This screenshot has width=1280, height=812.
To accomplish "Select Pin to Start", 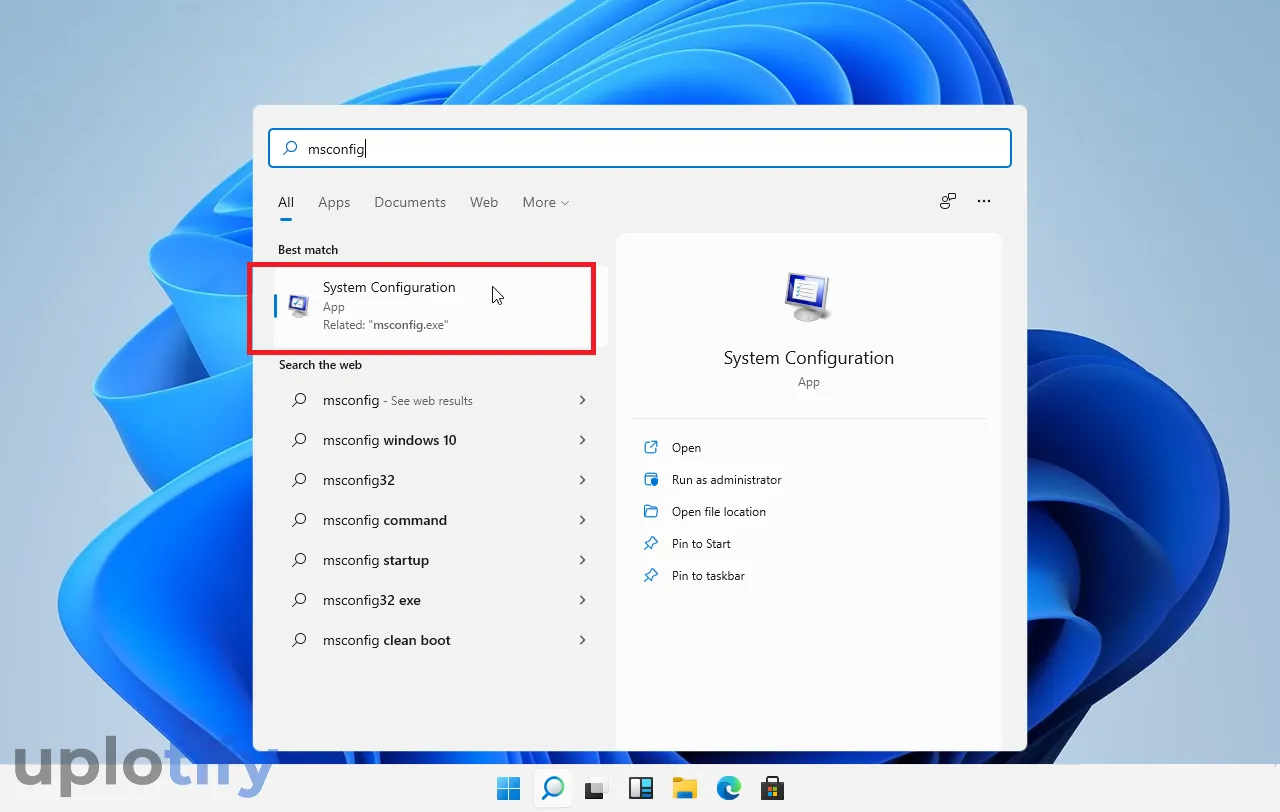I will tap(701, 544).
